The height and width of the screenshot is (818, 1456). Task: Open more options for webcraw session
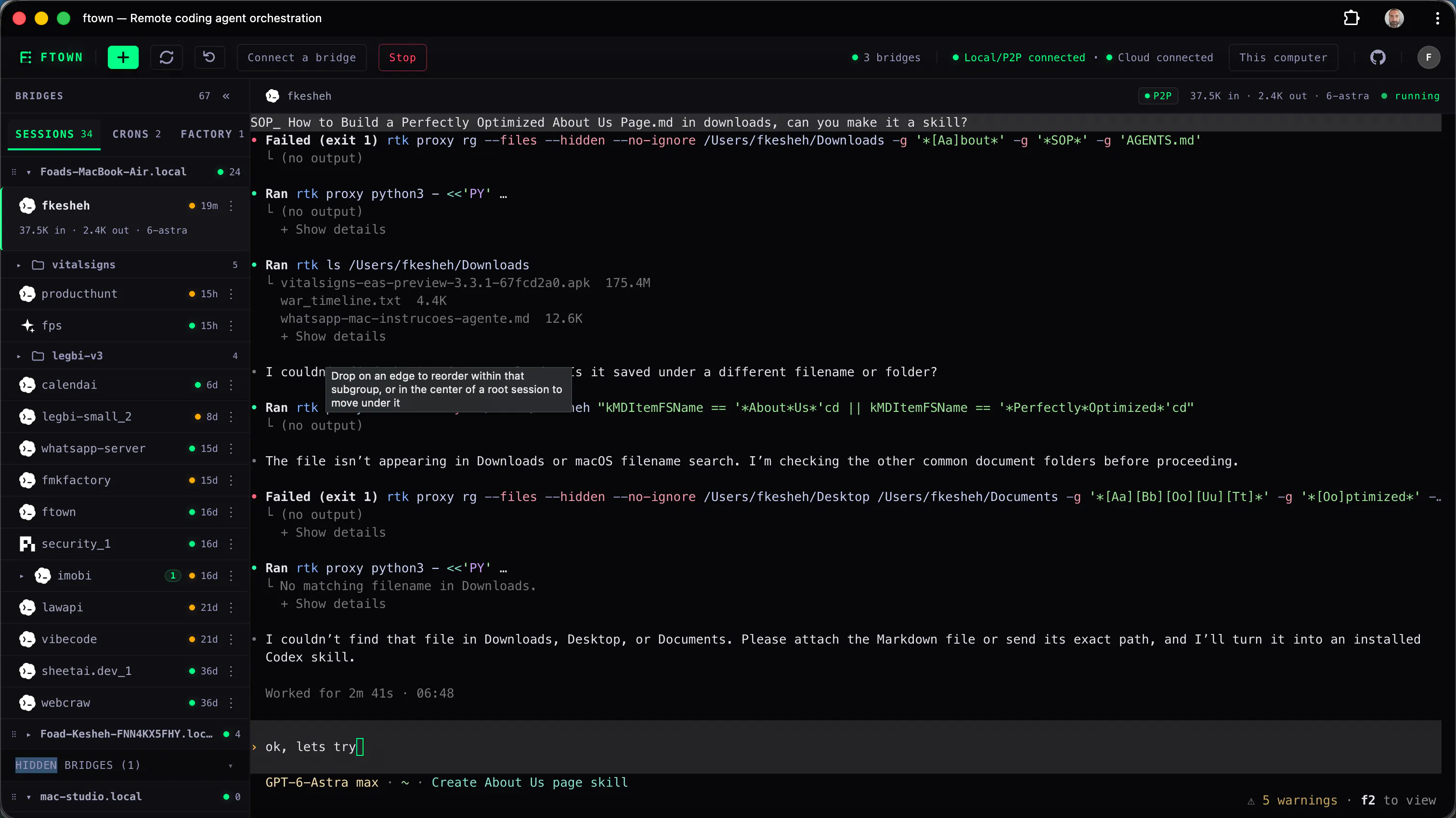point(231,702)
